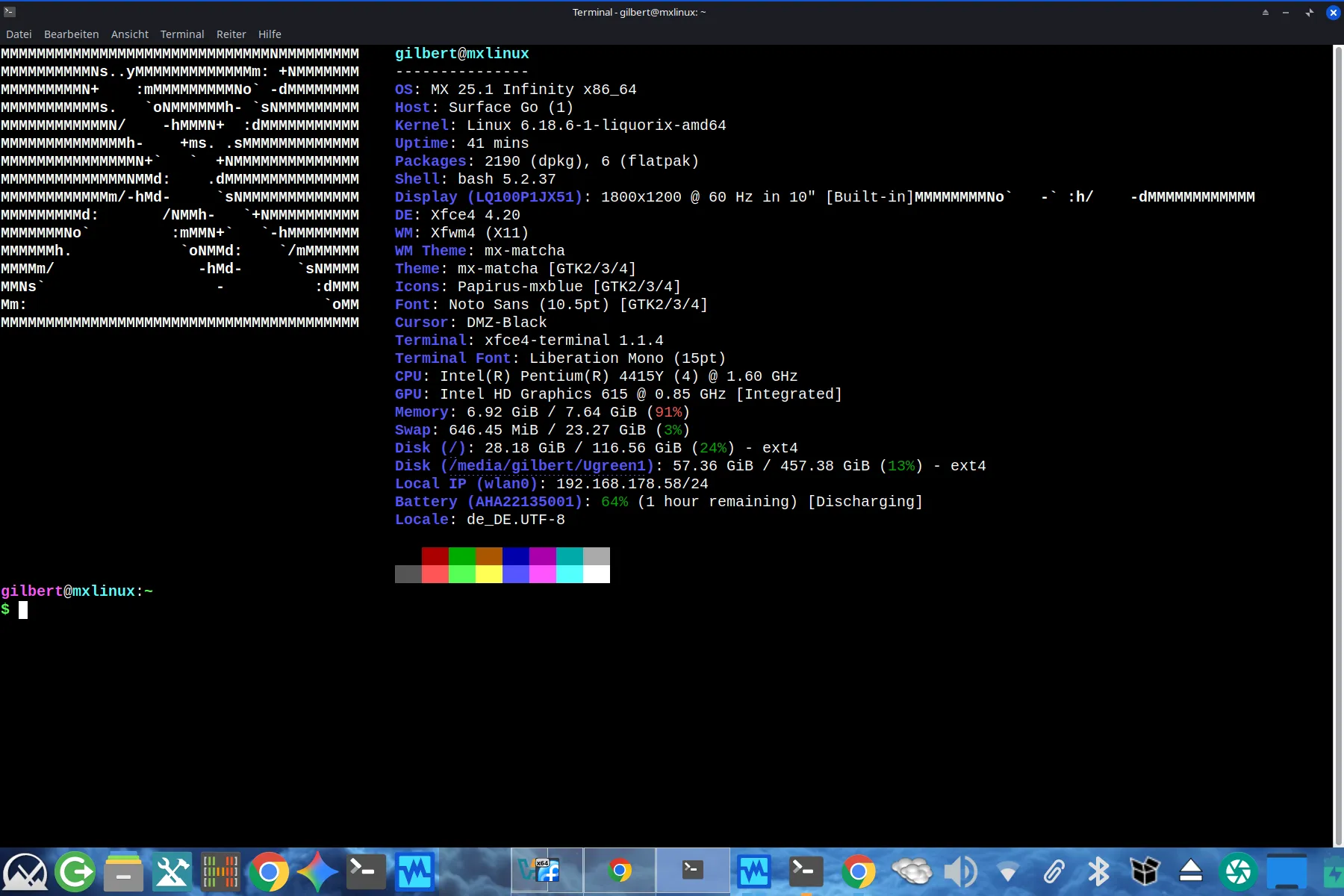
Task: Click the Bluetooth tray icon
Action: tap(1098, 871)
